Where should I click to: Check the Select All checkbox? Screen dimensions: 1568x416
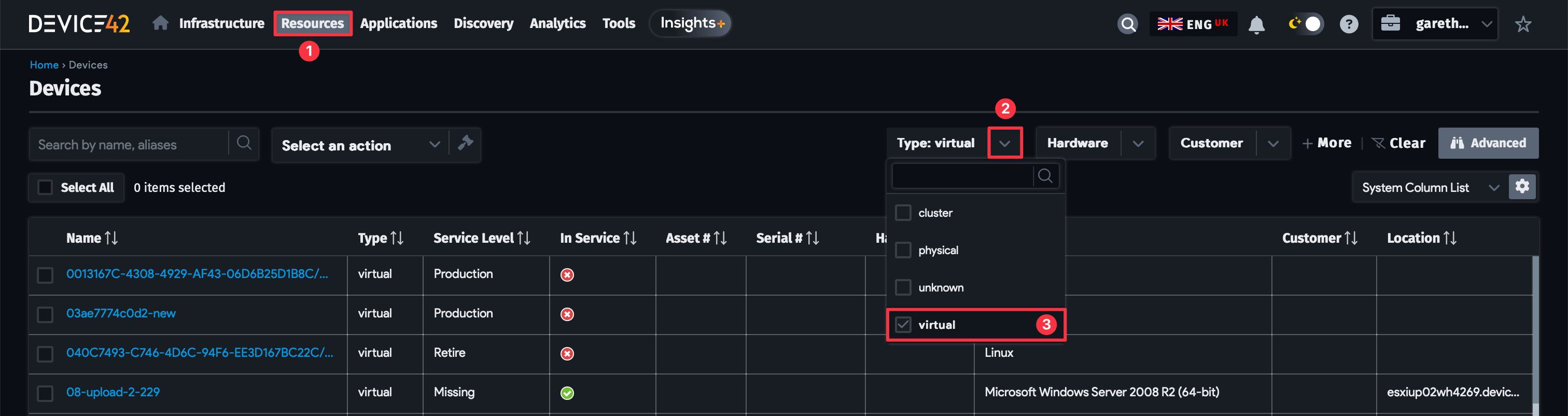pos(45,187)
